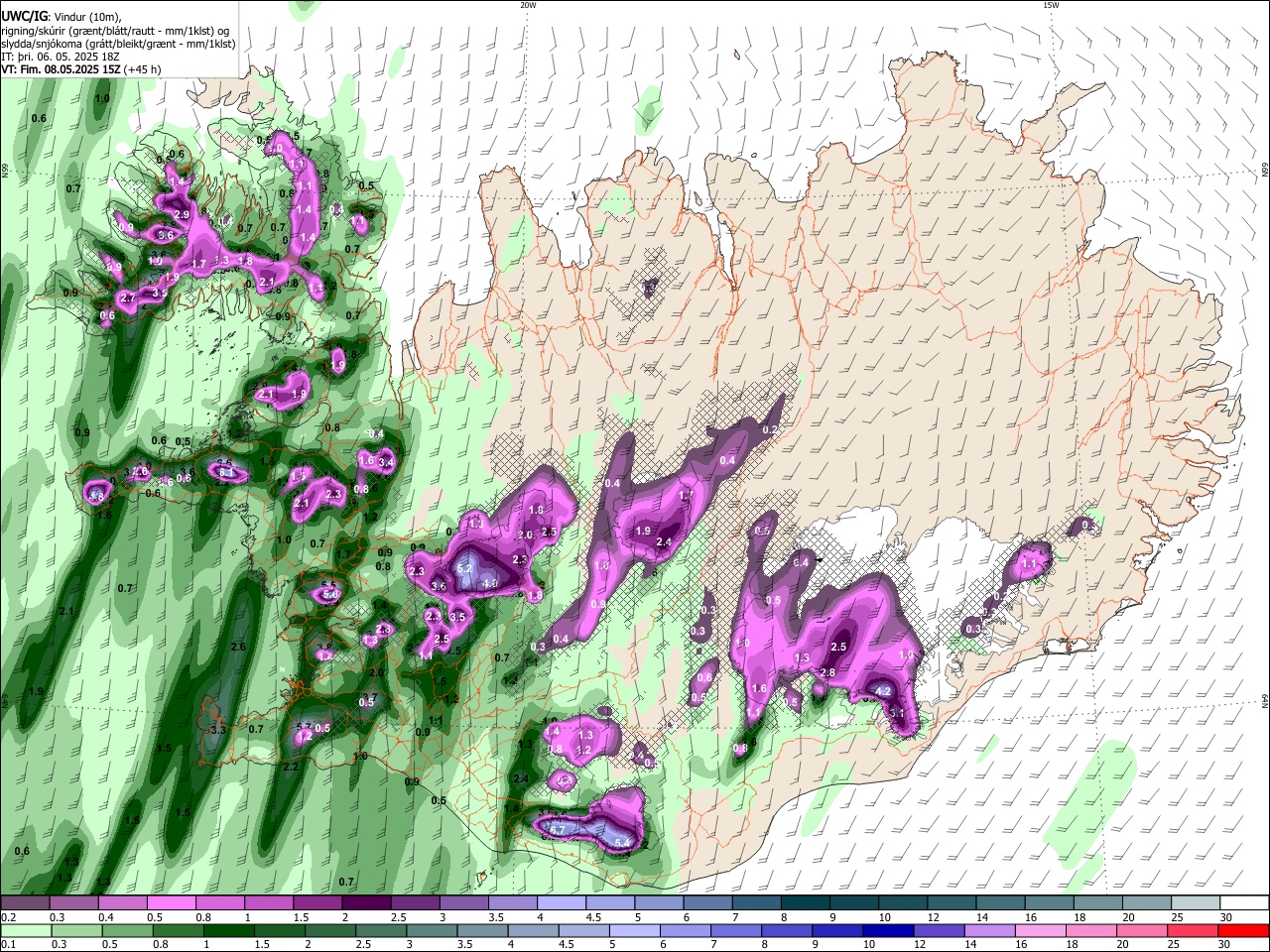Pick the grey-purple 0.2–0.3 swatch in upper legend

coord(25,903)
